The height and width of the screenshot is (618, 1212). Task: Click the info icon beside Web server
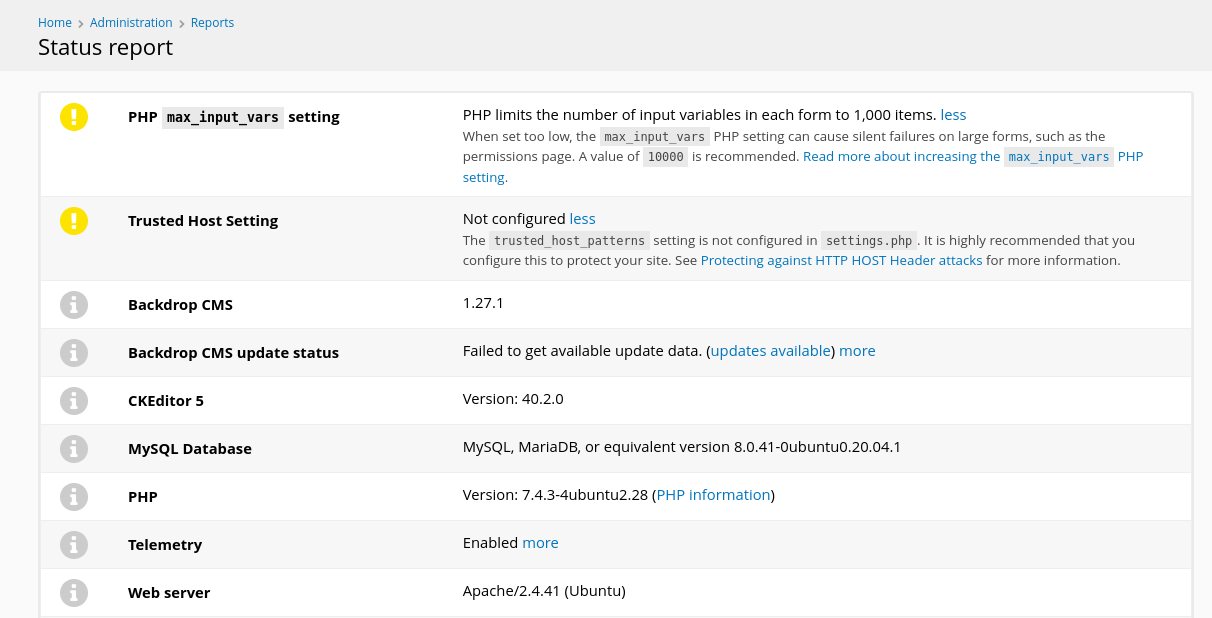click(74, 593)
